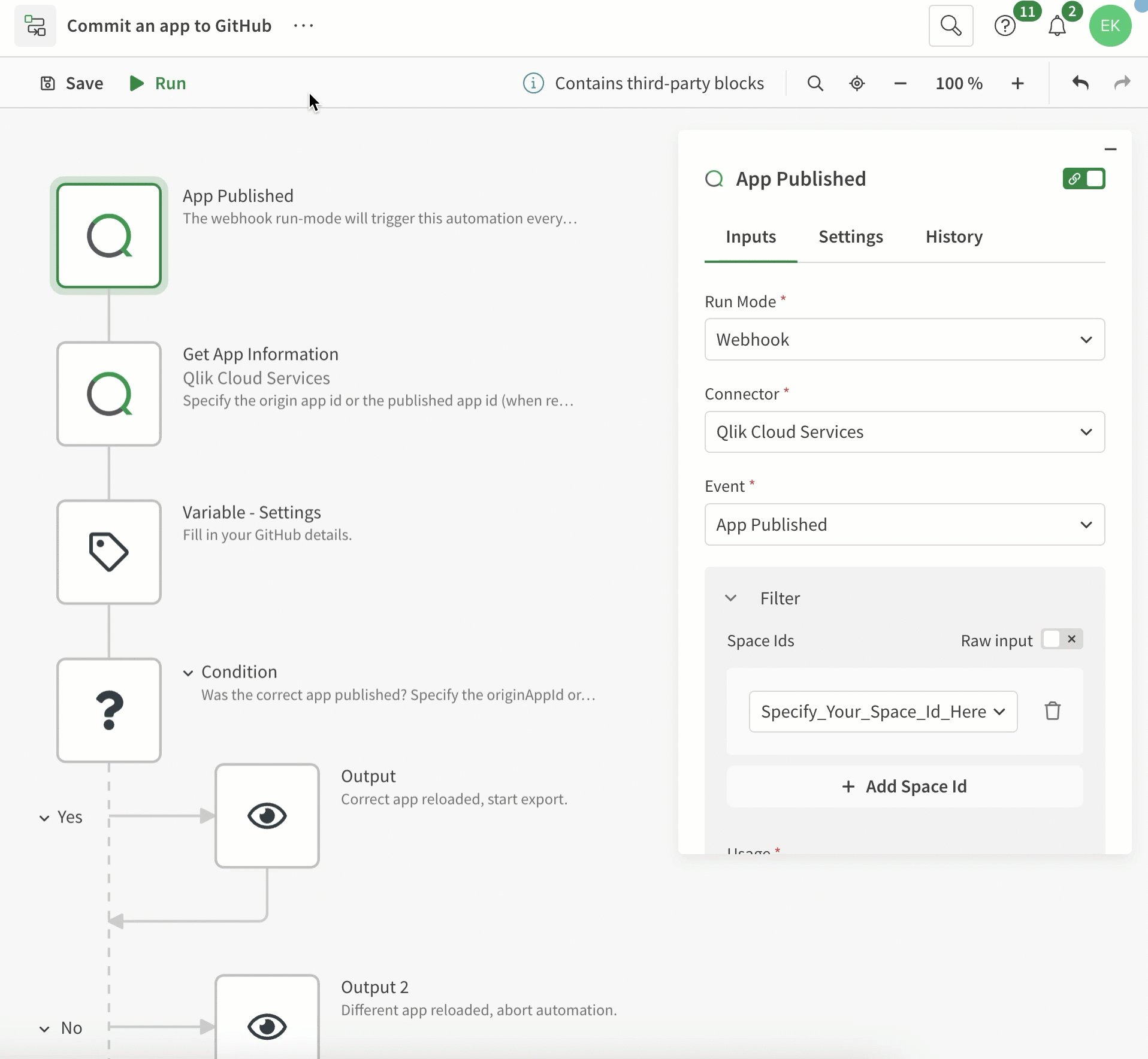Switch to the Settings tab
Viewport: 1148px width, 1059px height.
850,237
